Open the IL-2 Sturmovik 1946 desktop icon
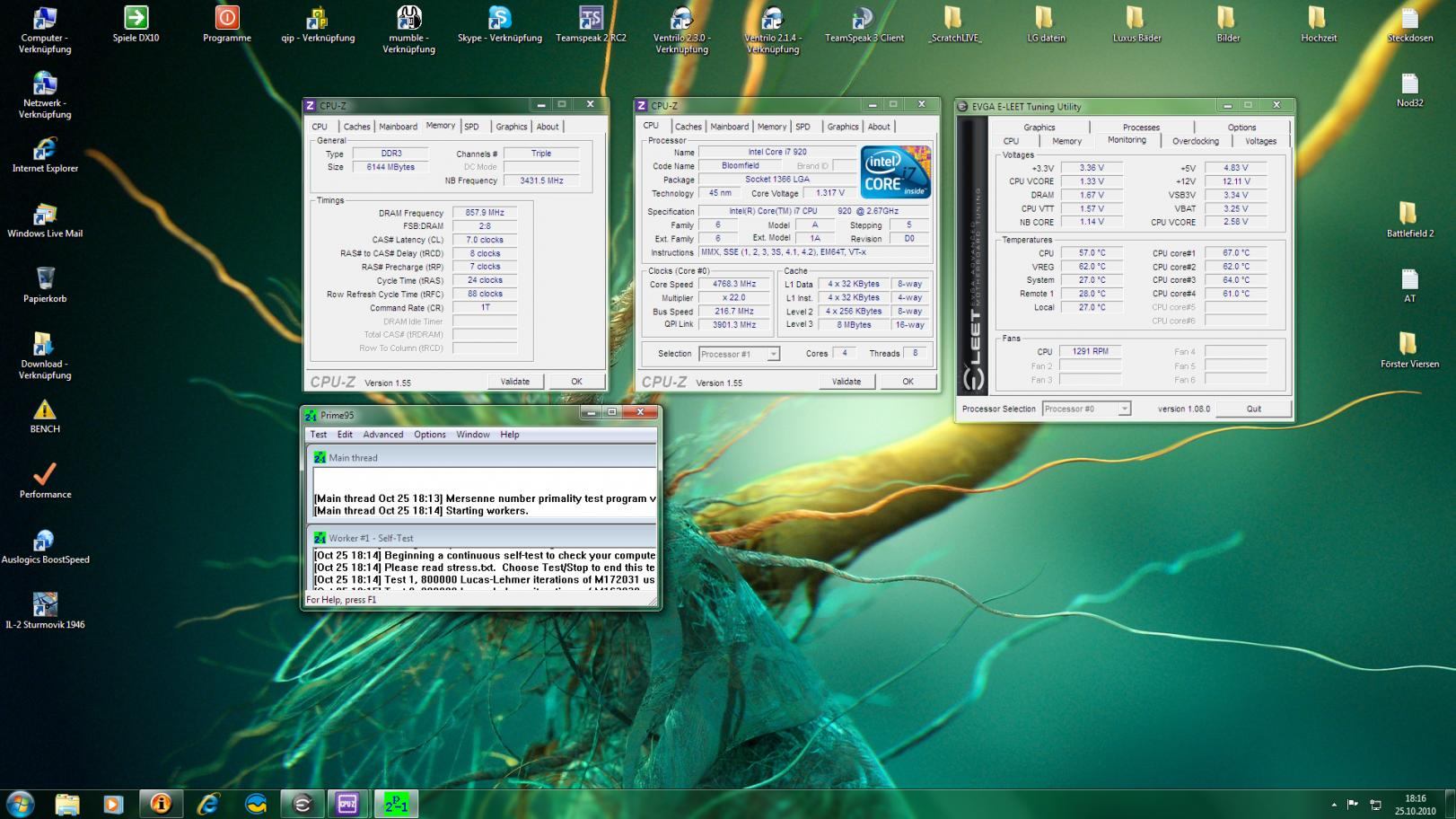This screenshot has height=819, width=1456. (45, 605)
